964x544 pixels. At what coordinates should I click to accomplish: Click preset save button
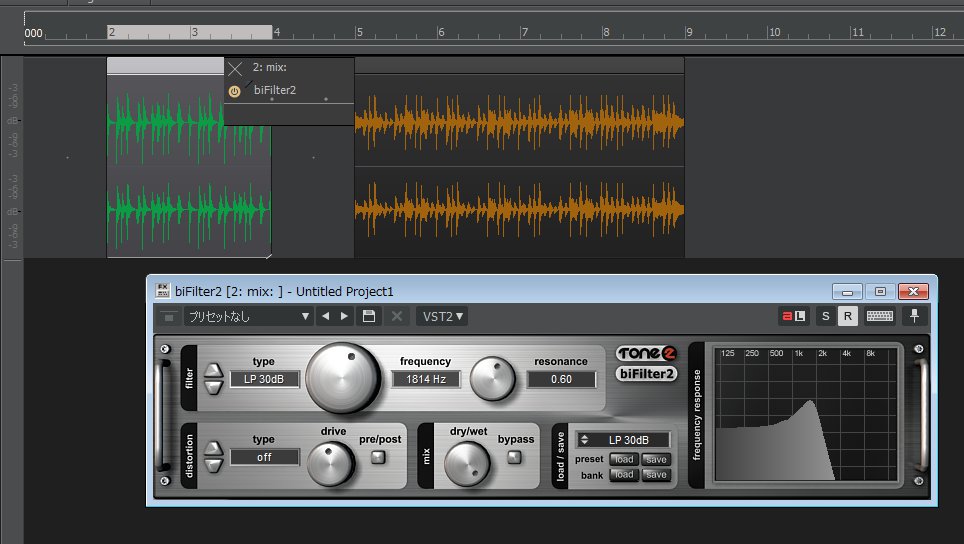click(656, 459)
